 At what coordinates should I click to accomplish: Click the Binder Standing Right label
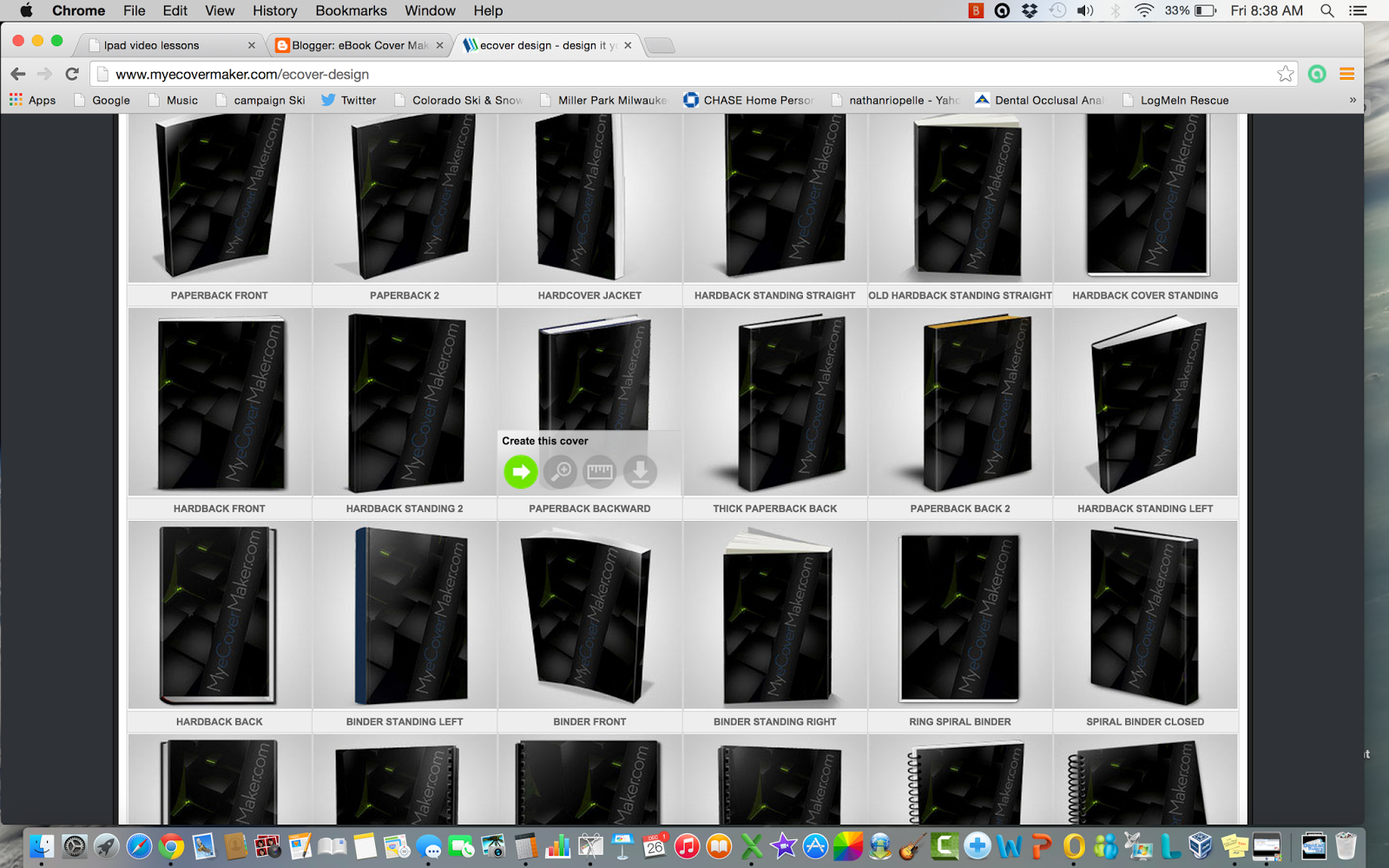click(775, 721)
